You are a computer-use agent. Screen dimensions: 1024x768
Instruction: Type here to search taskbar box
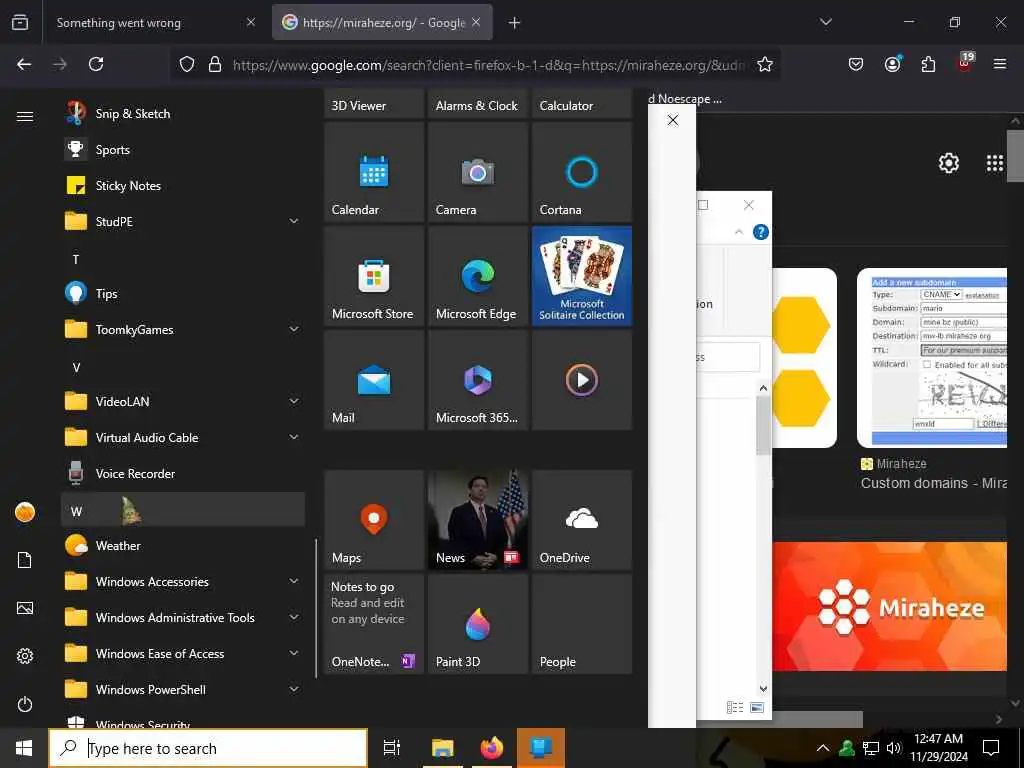point(208,748)
